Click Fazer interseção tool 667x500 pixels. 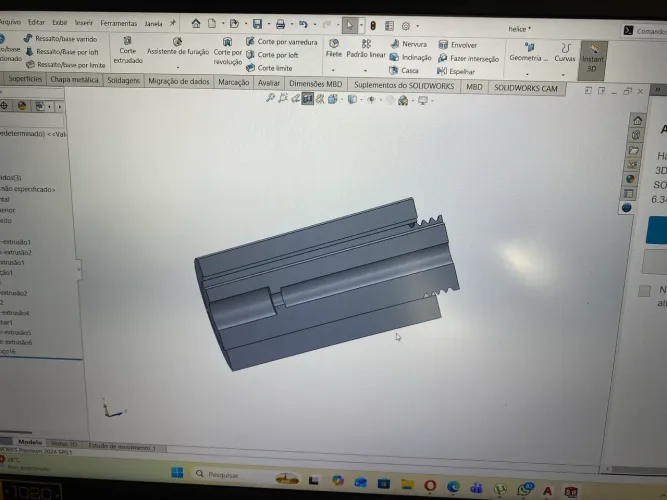[468, 58]
